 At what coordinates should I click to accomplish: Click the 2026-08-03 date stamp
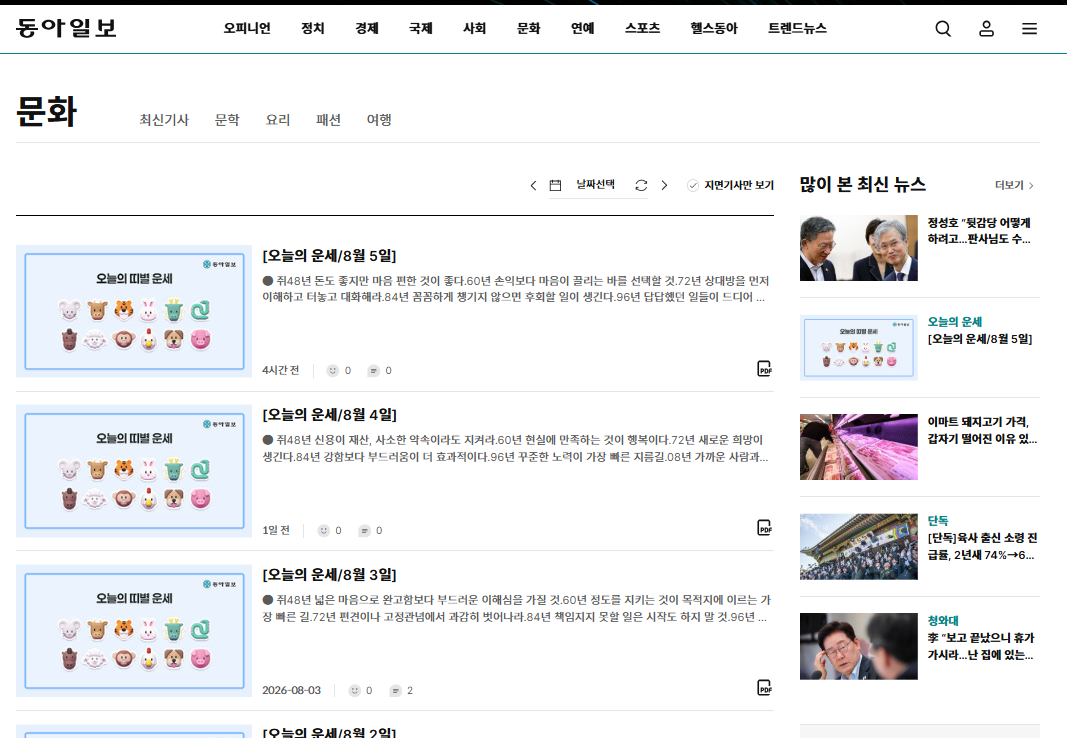coord(291,690)
